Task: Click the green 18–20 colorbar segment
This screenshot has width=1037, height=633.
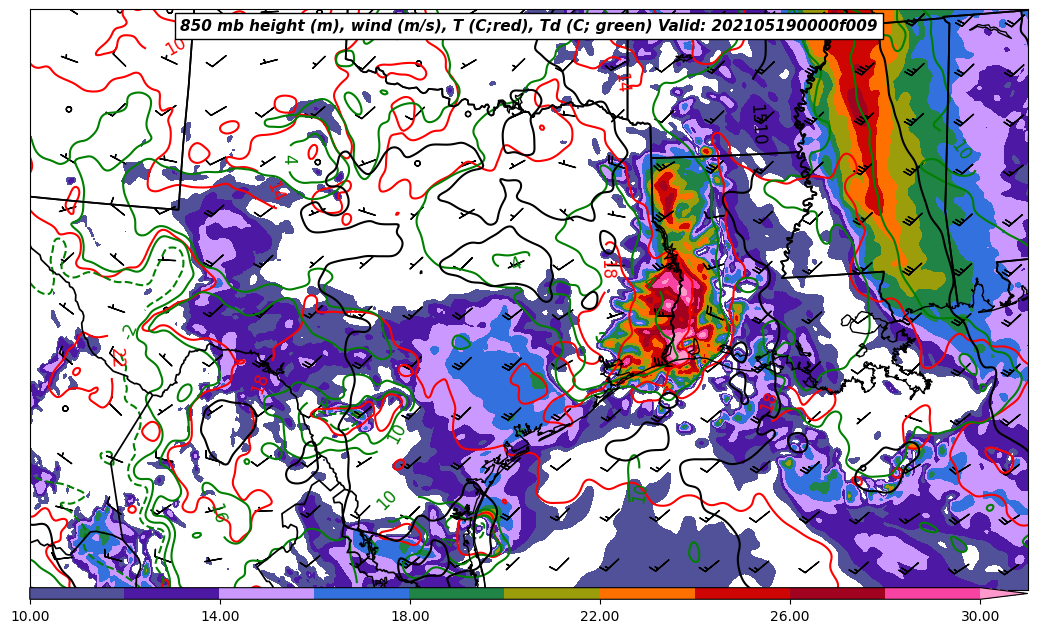Action: pos(457,593)
